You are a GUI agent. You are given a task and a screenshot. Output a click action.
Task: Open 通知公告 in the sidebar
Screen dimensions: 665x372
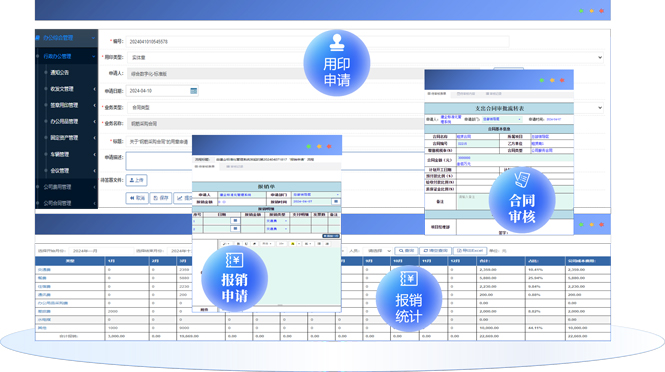[59, 73]
